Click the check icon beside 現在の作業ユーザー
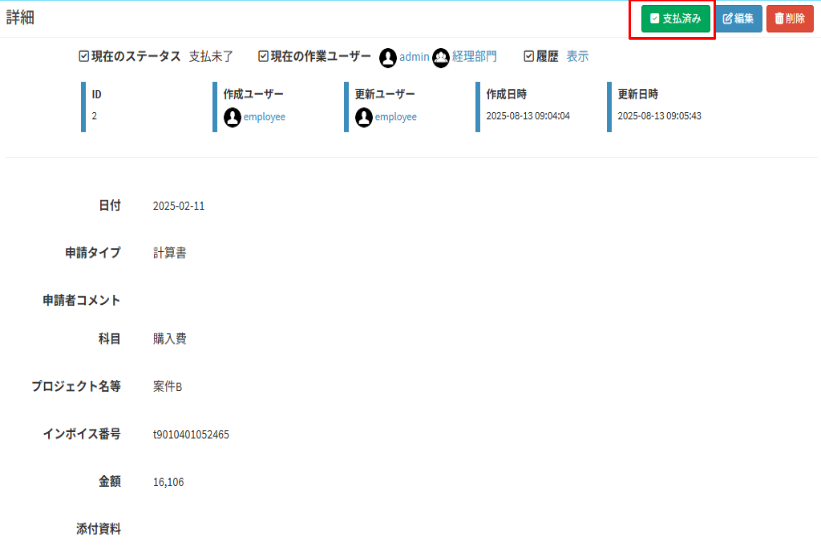821x556 pixels. click(263, 56)
